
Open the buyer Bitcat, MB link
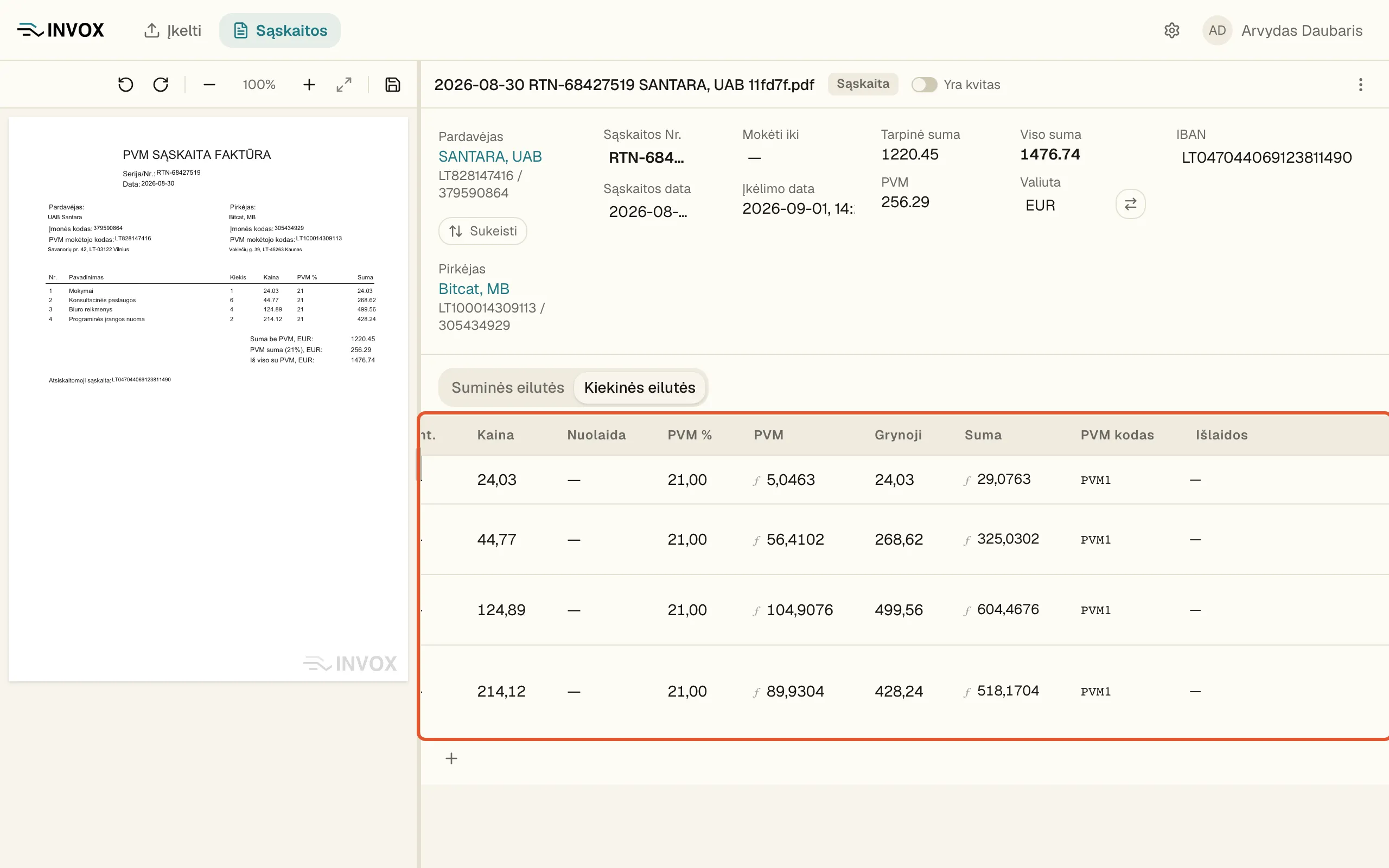474,289
